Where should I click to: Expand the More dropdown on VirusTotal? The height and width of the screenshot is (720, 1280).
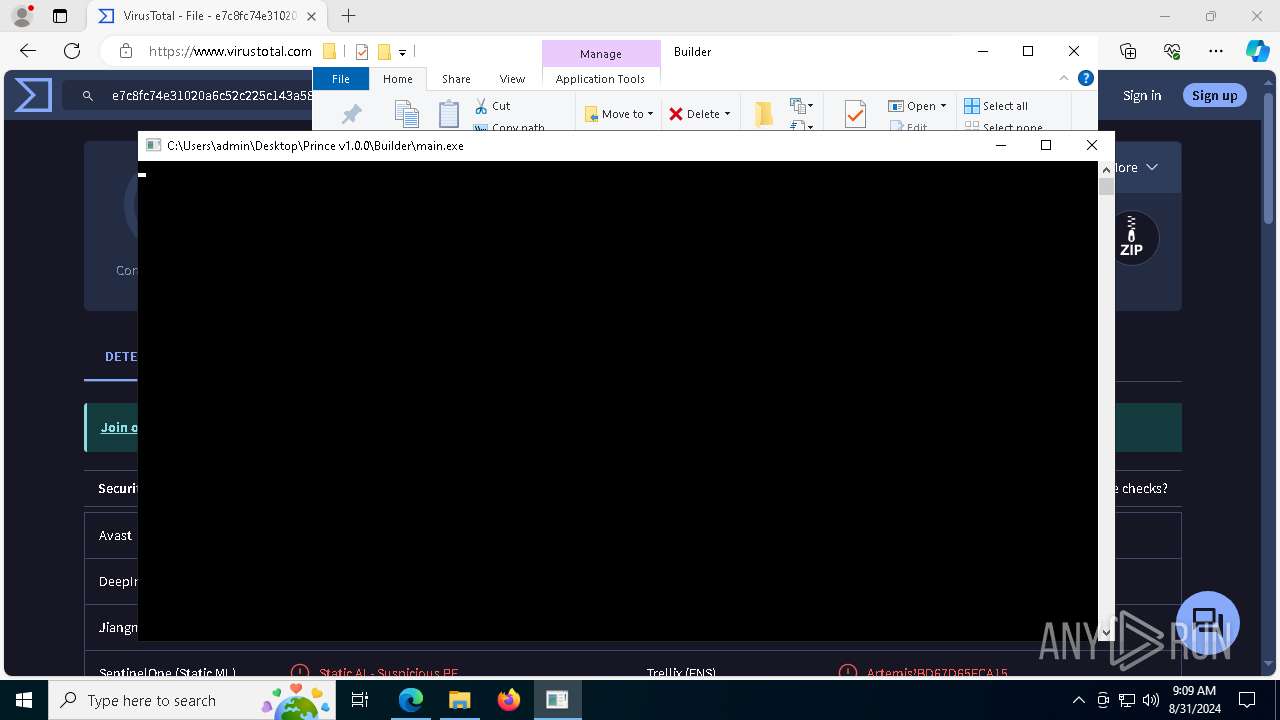click(1135, 167)
